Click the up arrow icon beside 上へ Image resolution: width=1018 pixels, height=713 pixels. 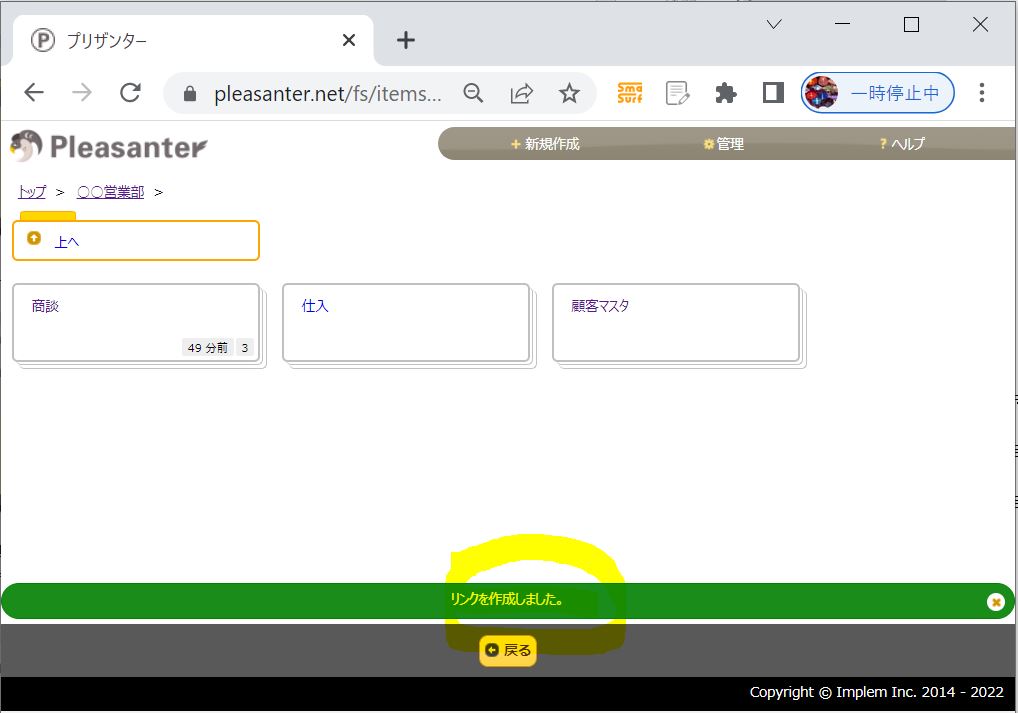coord(34,238)
